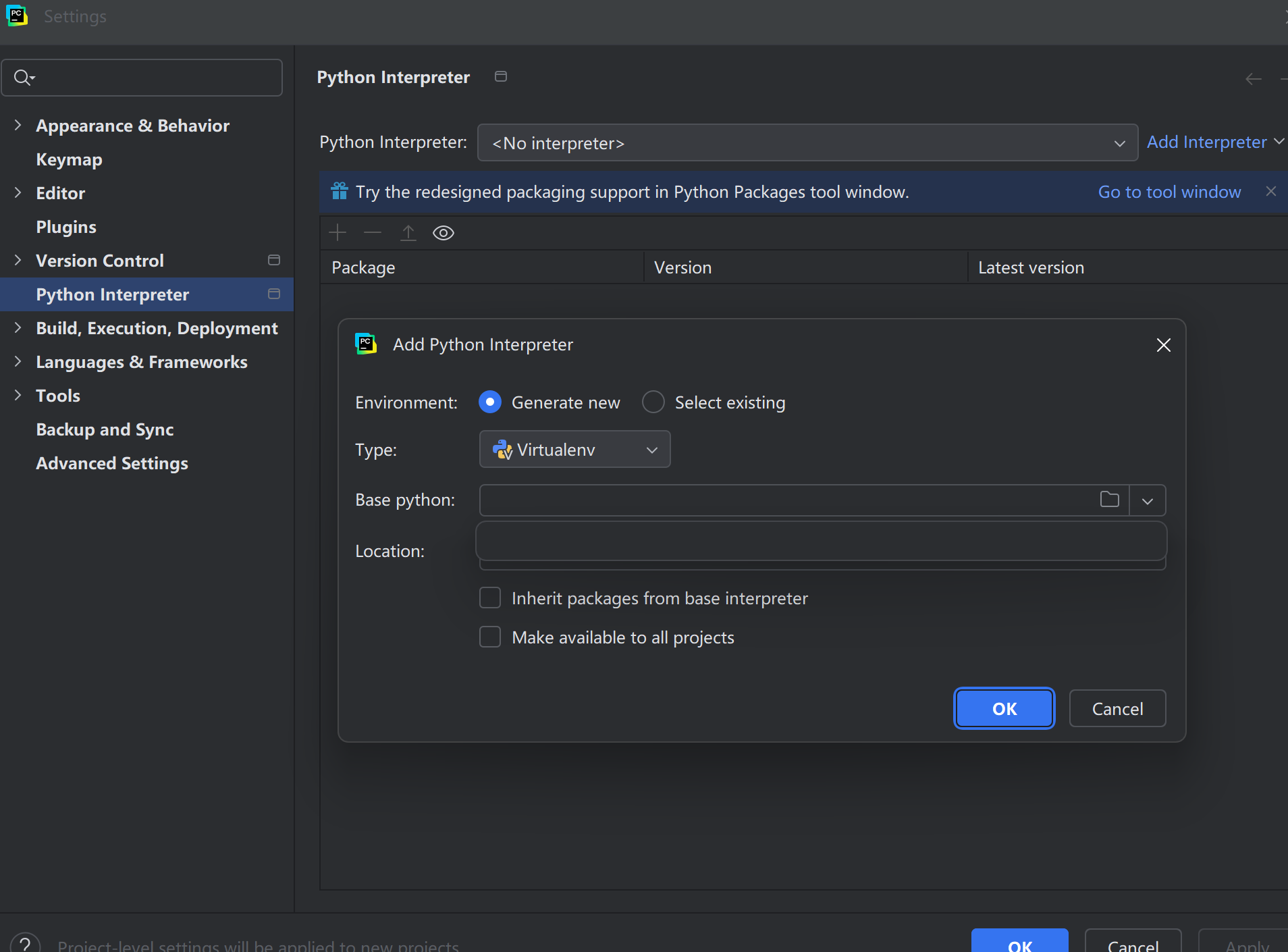
Task: Open the Plugins settings page
Action: [66, 227]
